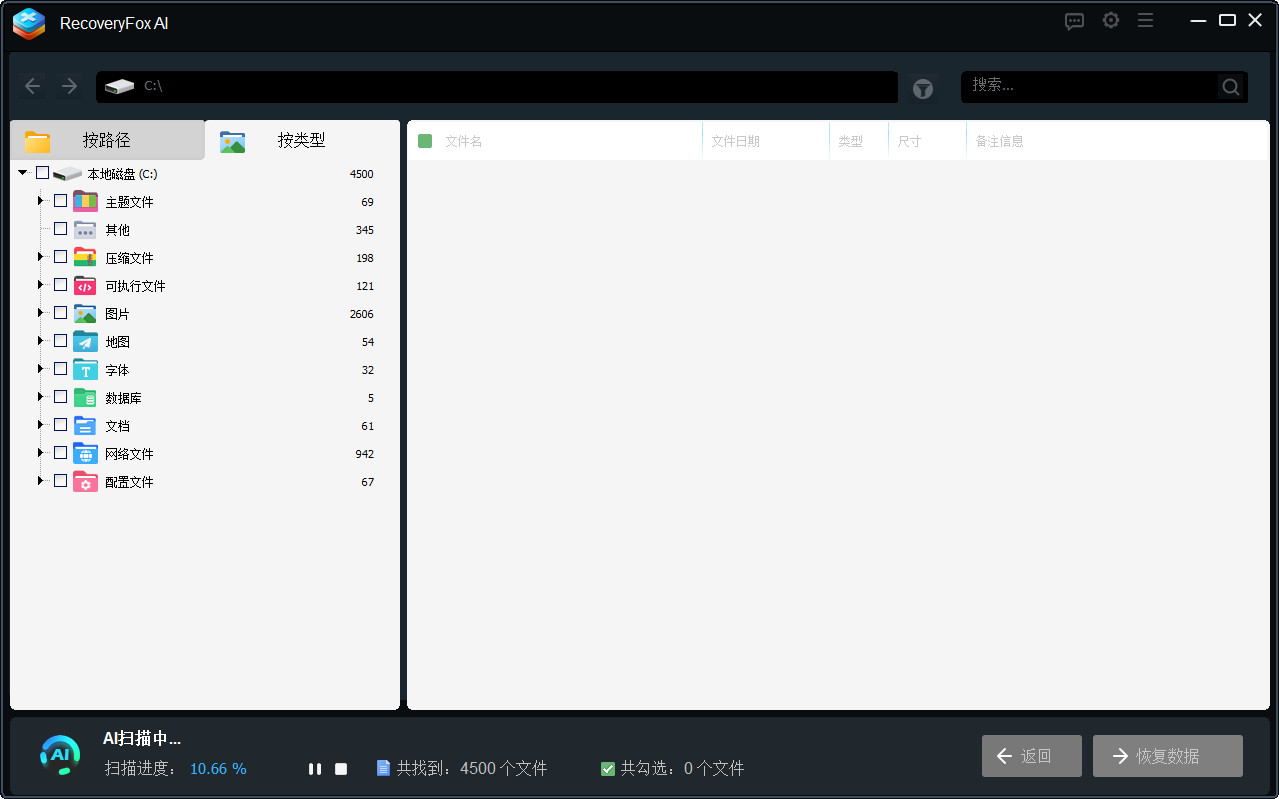1279x799 pixels.
Task: Click the back navigation arrow
Action: 32,86
